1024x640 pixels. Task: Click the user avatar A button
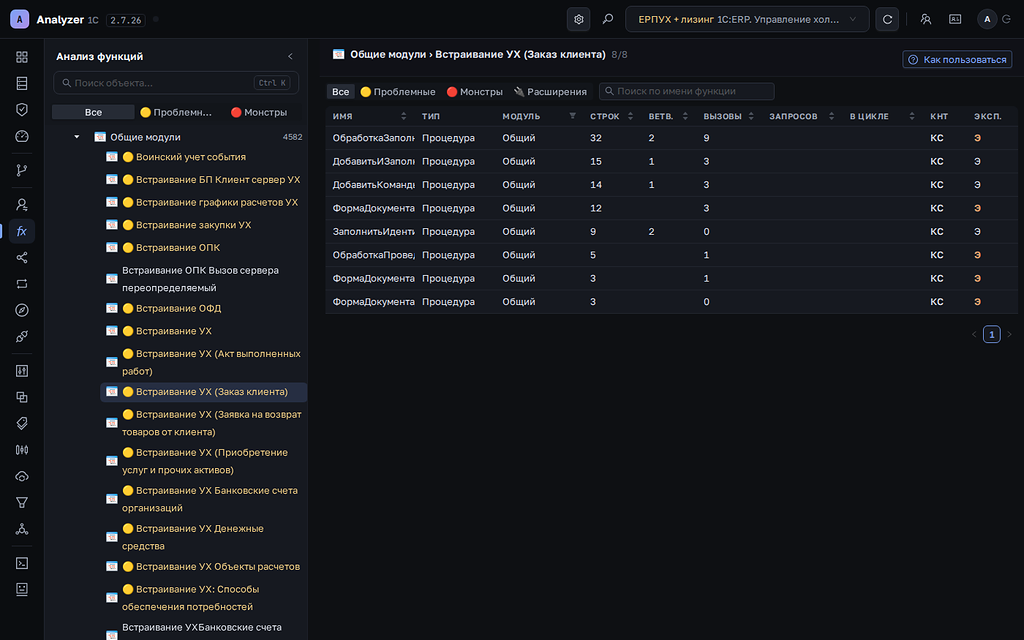[987, 20]
